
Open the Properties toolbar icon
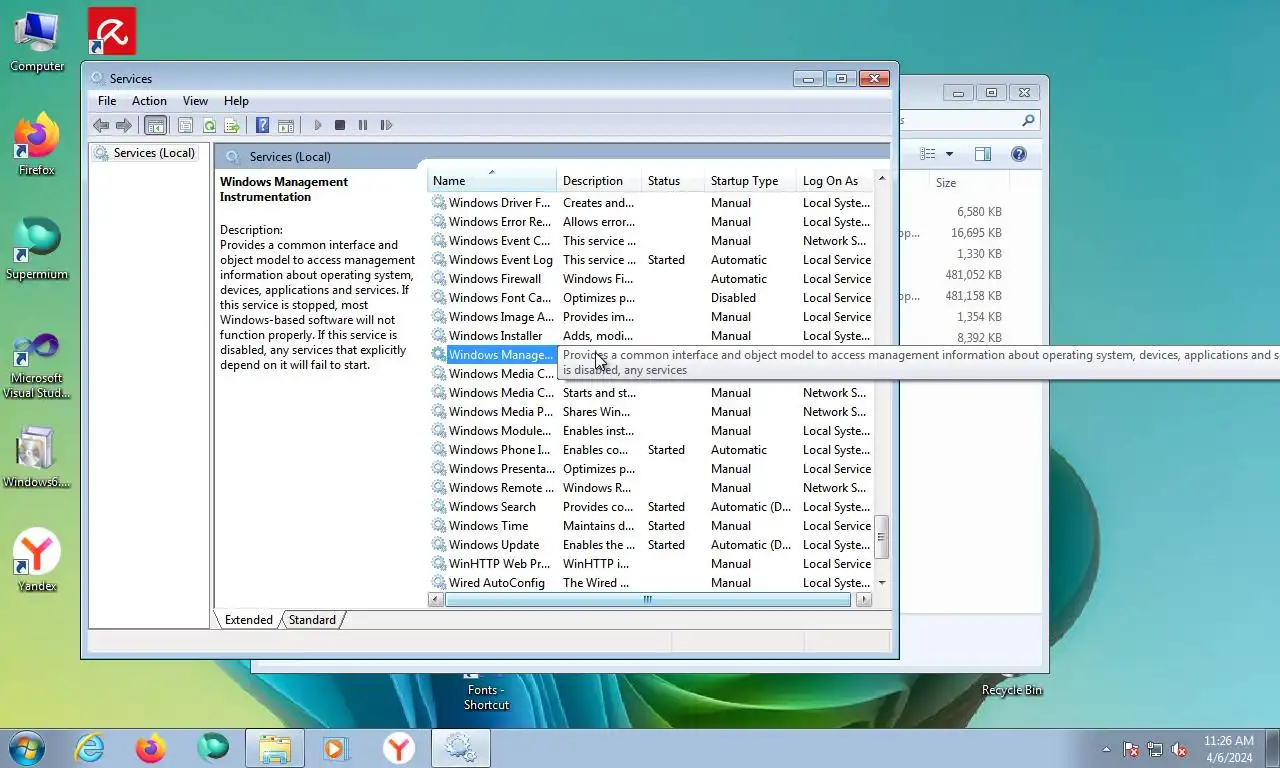point(185,125)
